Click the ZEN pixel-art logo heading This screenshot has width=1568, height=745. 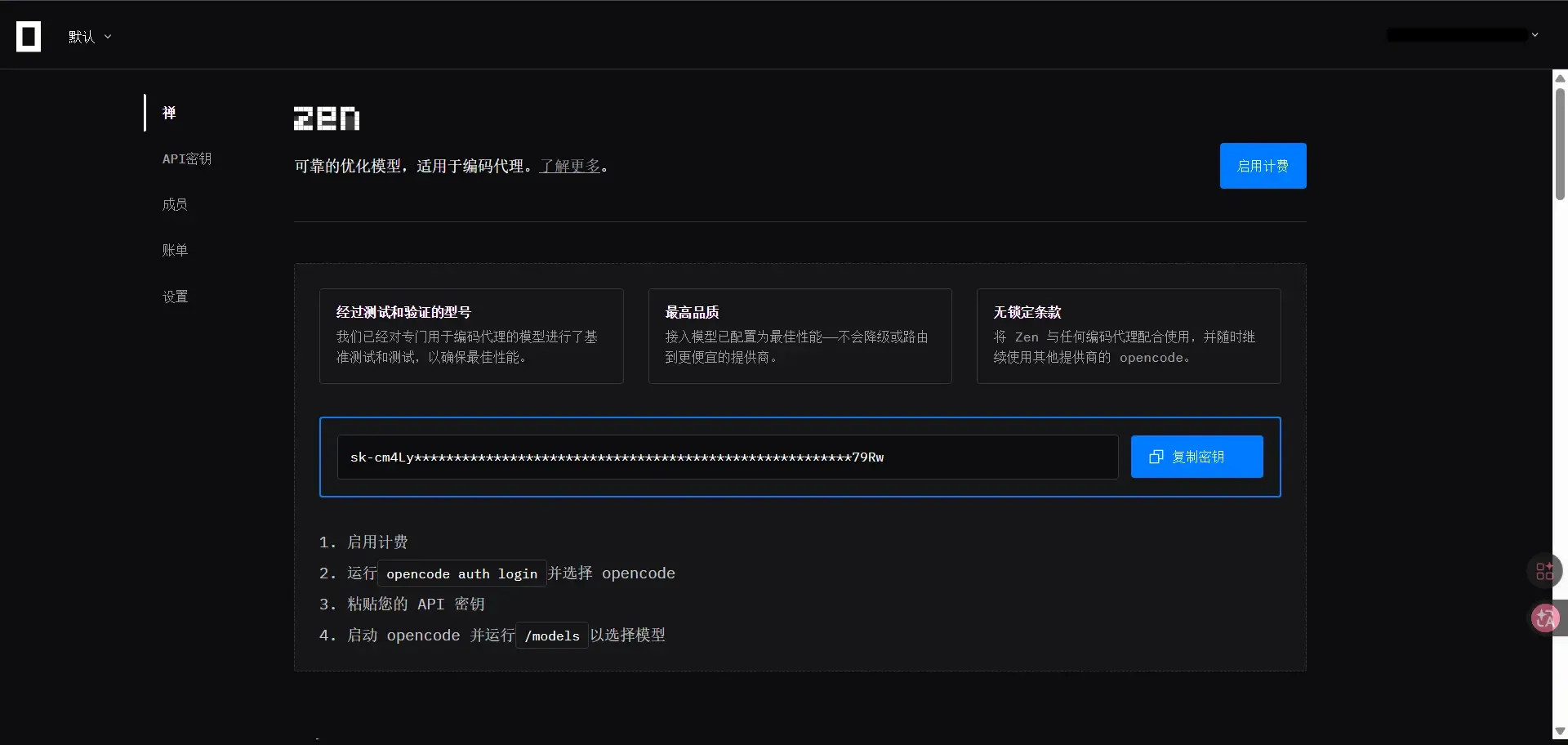327,118
